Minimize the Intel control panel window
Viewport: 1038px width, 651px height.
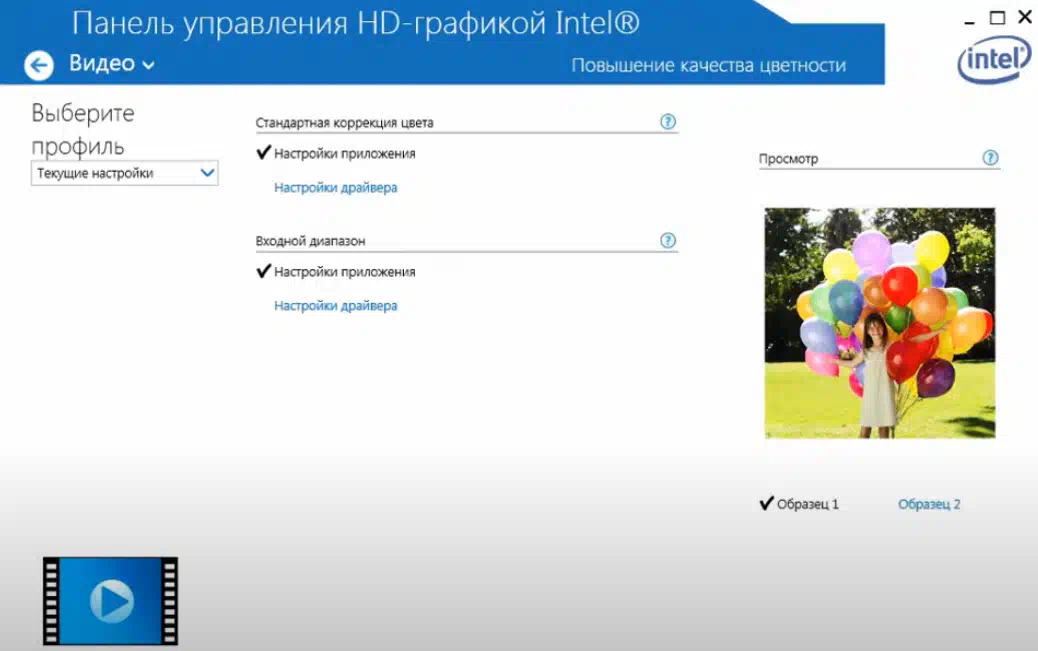pyautogui.click(x=970, y=18)
